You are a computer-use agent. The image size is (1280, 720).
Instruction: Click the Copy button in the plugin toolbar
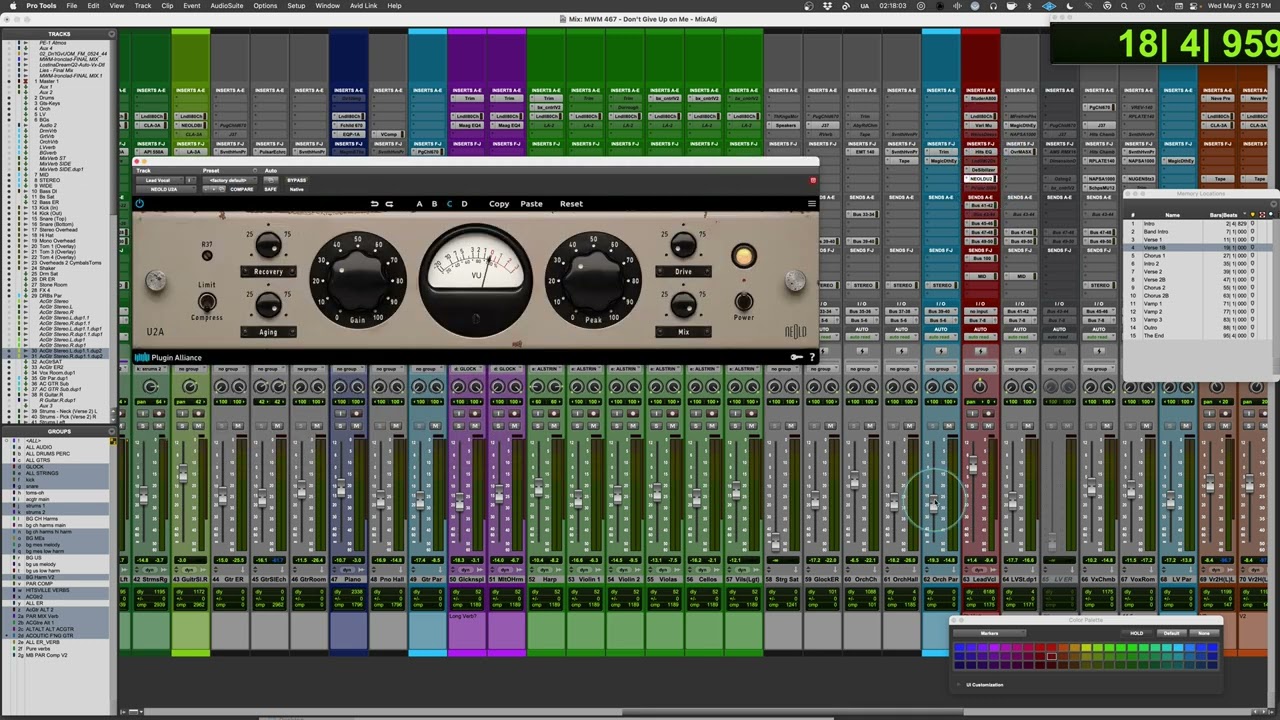(x=499, y=204)
